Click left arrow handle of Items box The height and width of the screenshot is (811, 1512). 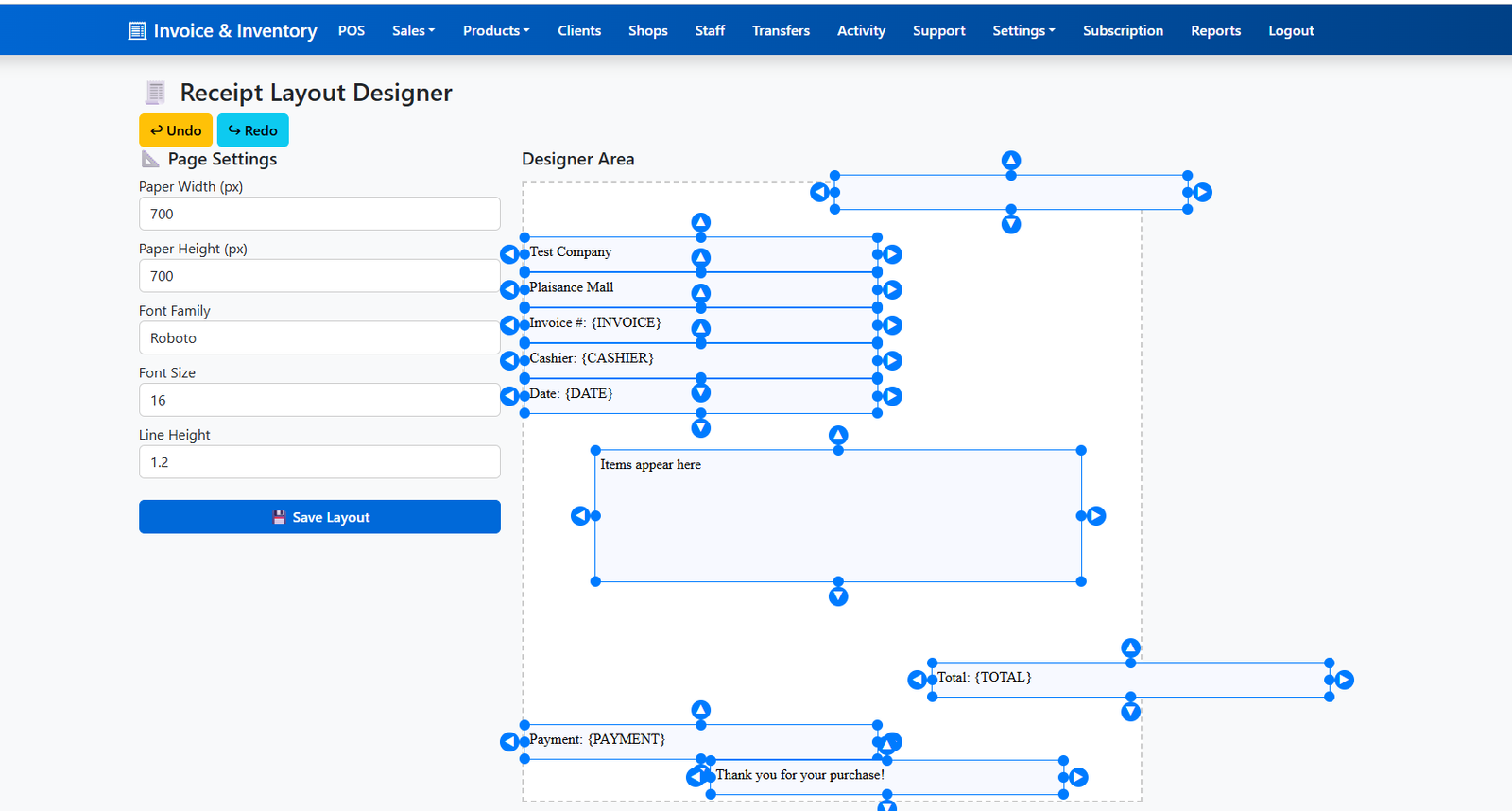pos(580,516)
